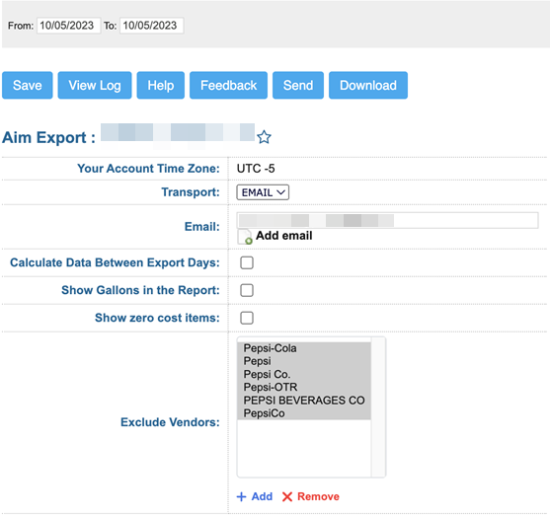
Task: Enable Calculate Data Between Export Days checkbox
Action: coord(247,262)
